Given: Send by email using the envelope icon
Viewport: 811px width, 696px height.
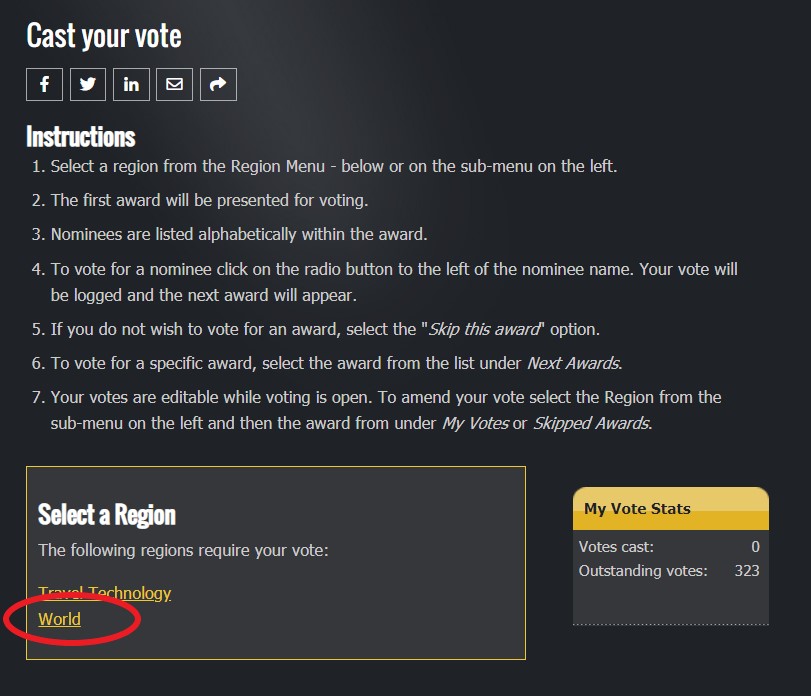Looking at the screenshot, I should 174,85.
